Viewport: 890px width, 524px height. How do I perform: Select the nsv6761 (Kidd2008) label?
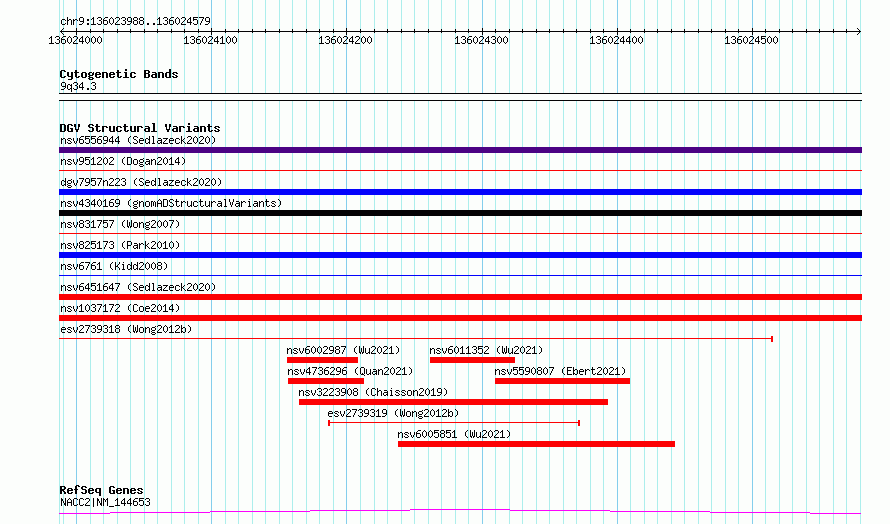[114, 266]
